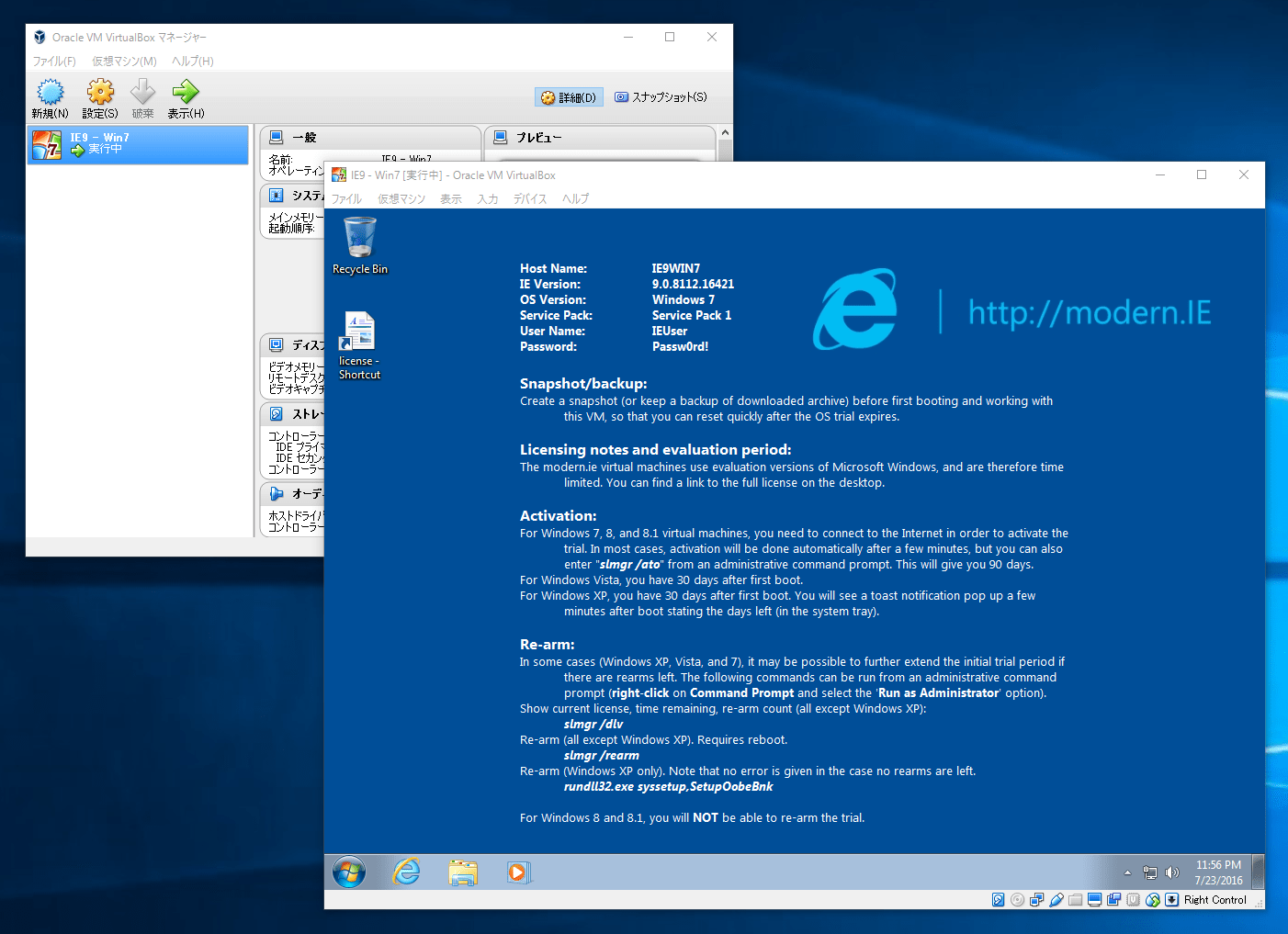Click the keyboard capture down-arrow status icon
The width and height of the screenshot is (1288, 934).
click(x=1171, y=900)
